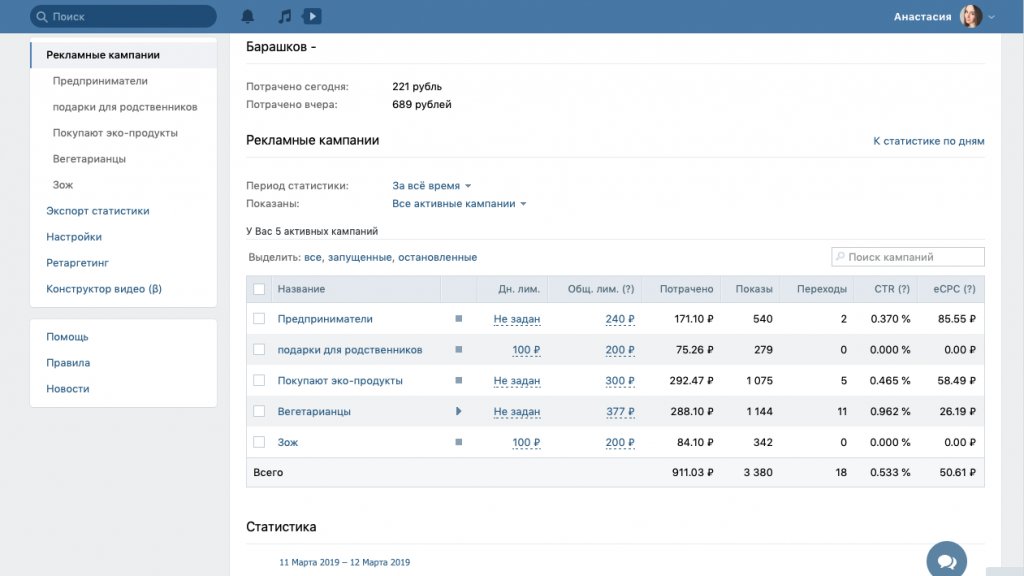Expand the 'Все активные кампании' filter dropdown
Viewport: 1024px width, 576px height.
(459, 204)
